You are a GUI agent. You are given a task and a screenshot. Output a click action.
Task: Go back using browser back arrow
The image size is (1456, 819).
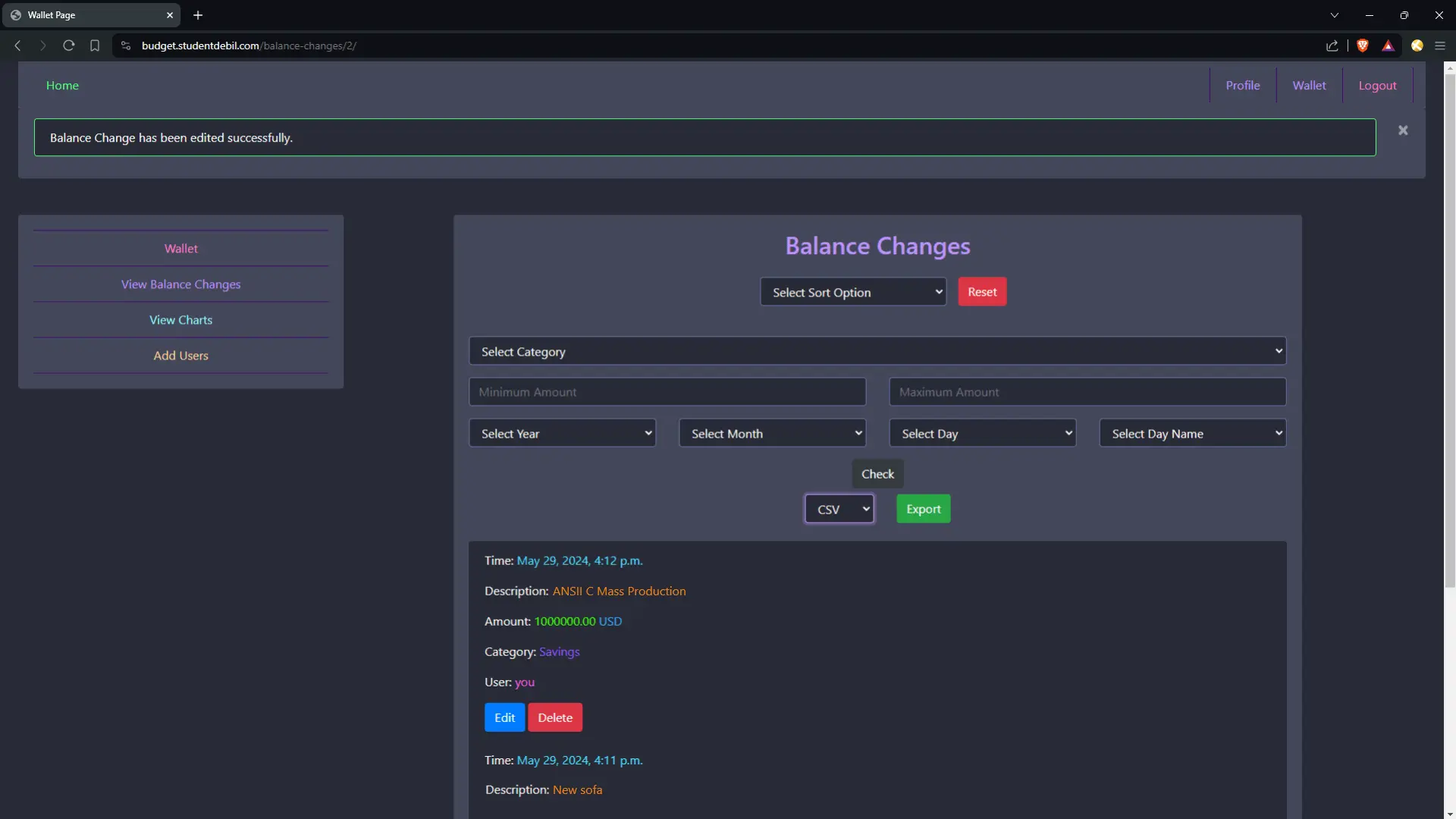coord(17,45)
